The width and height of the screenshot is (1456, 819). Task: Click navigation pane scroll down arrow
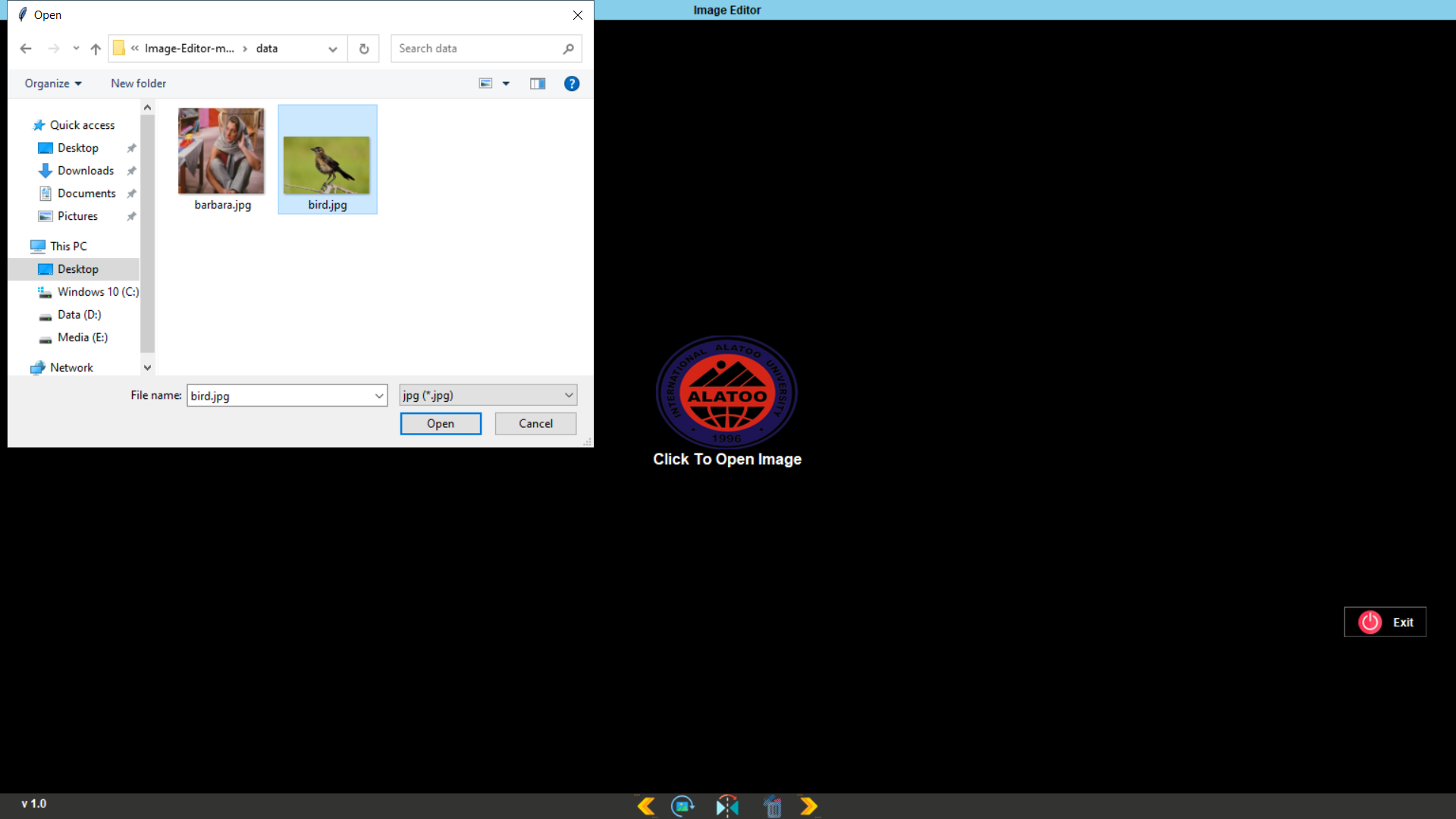pos(147,368)
